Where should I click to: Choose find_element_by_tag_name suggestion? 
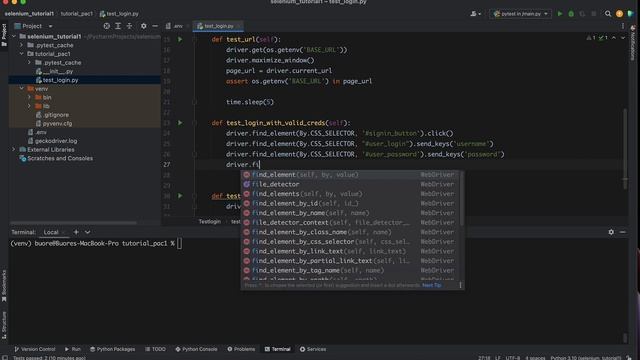coord(349,271)
